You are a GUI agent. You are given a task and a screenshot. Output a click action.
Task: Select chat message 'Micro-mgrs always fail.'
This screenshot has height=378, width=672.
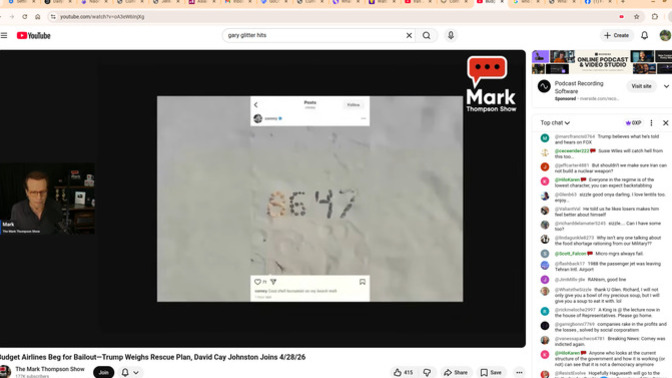pyautogui.click(x=619, y=254)
